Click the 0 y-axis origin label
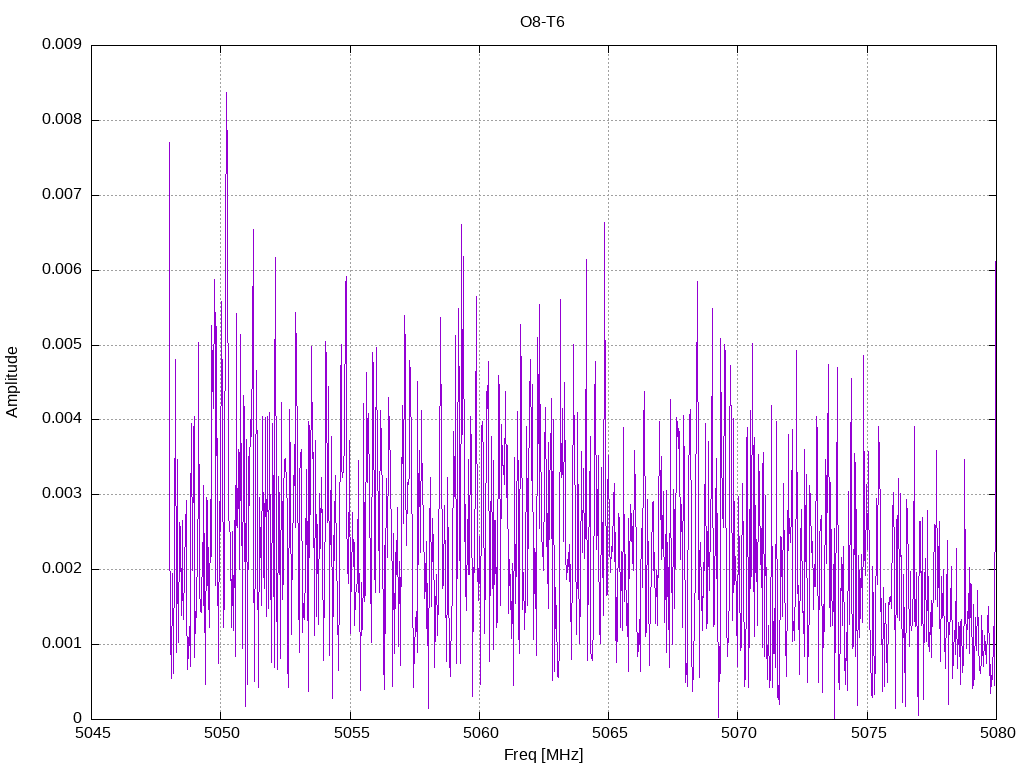This screenshot has width=1024, height=768. (78, 718)
